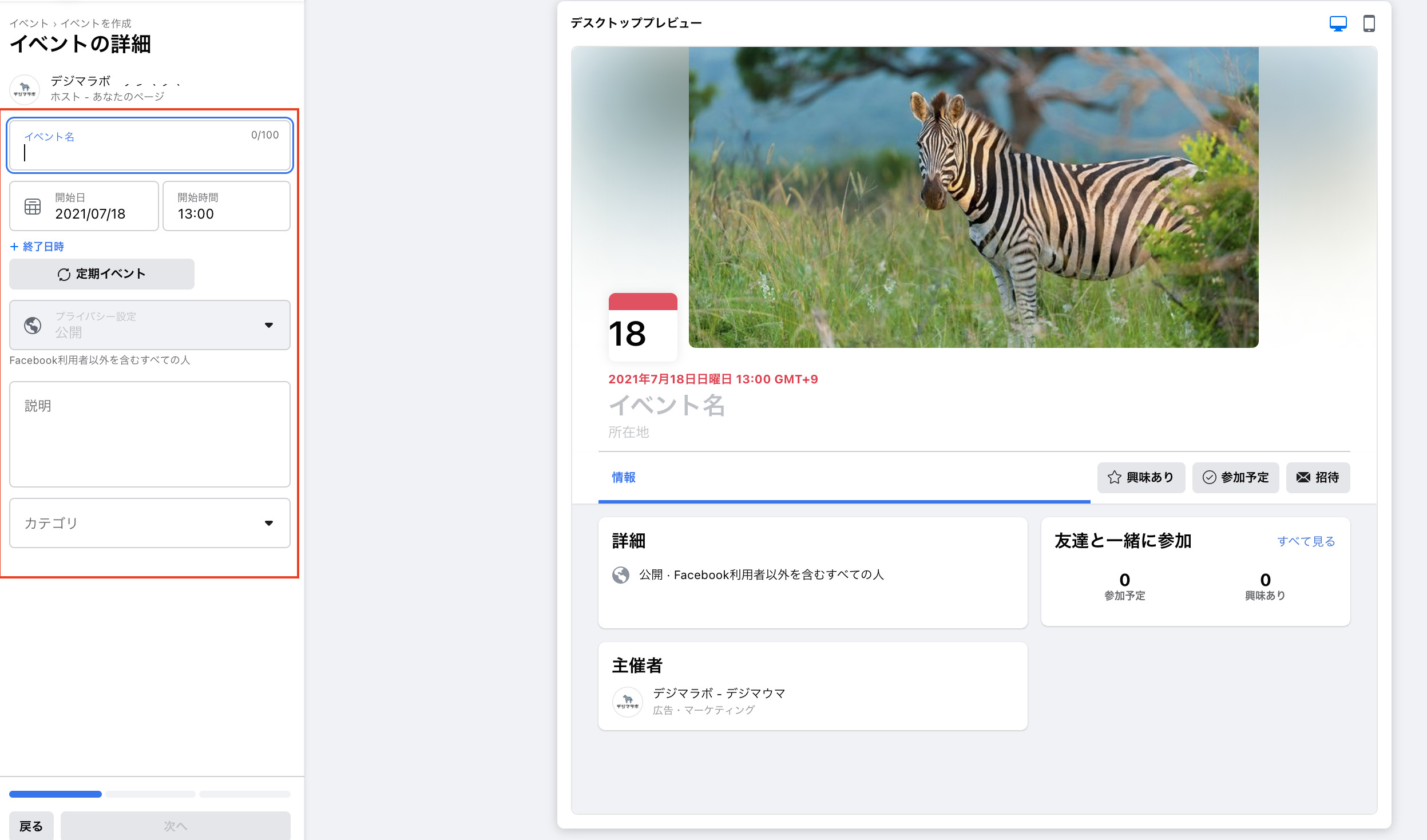
Task: Switch to mobile preview icon
Action: [x=1369, y=24]
